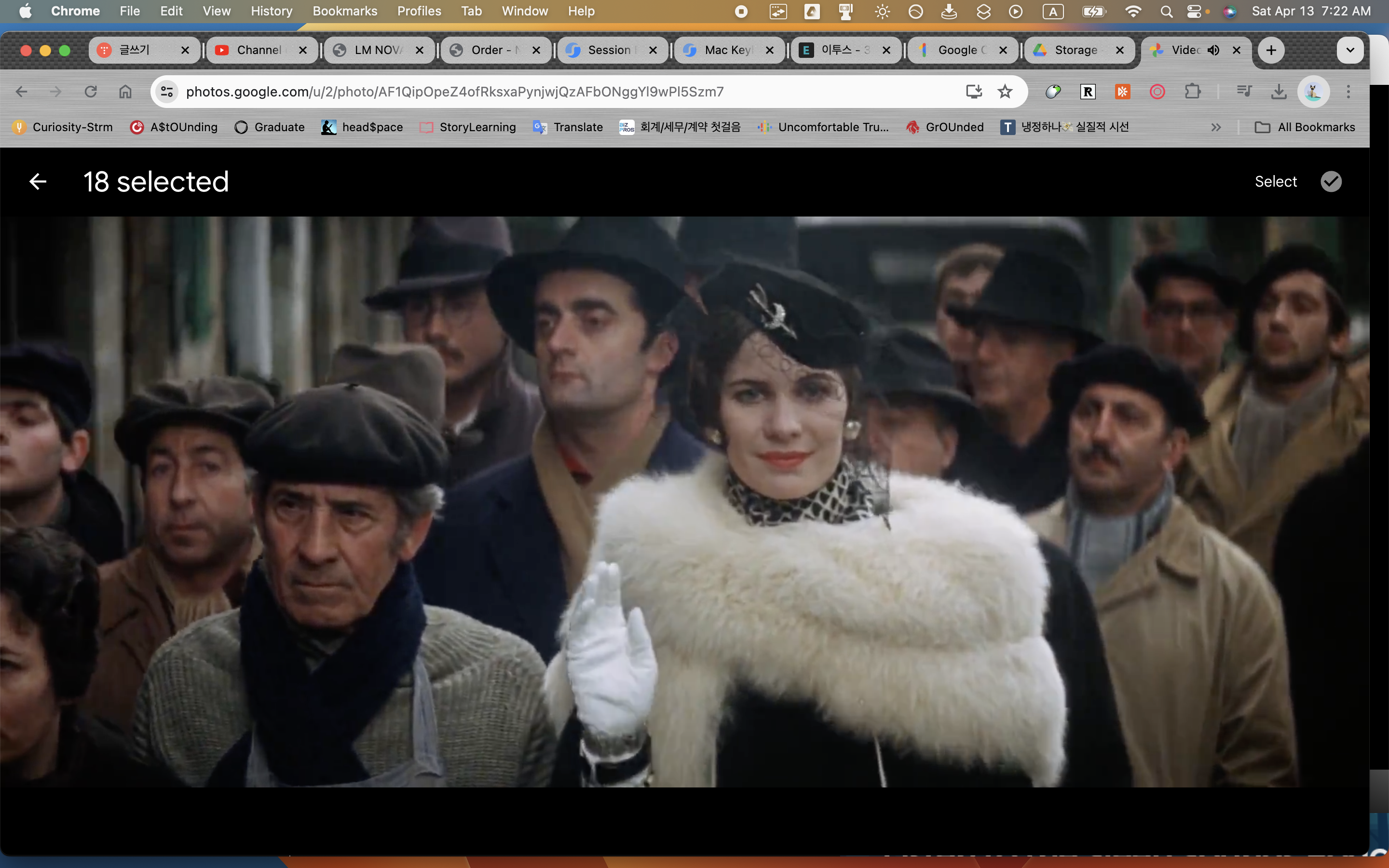Open the Profiles menu
Screen dimensions: 1389x868
(419, 11)
